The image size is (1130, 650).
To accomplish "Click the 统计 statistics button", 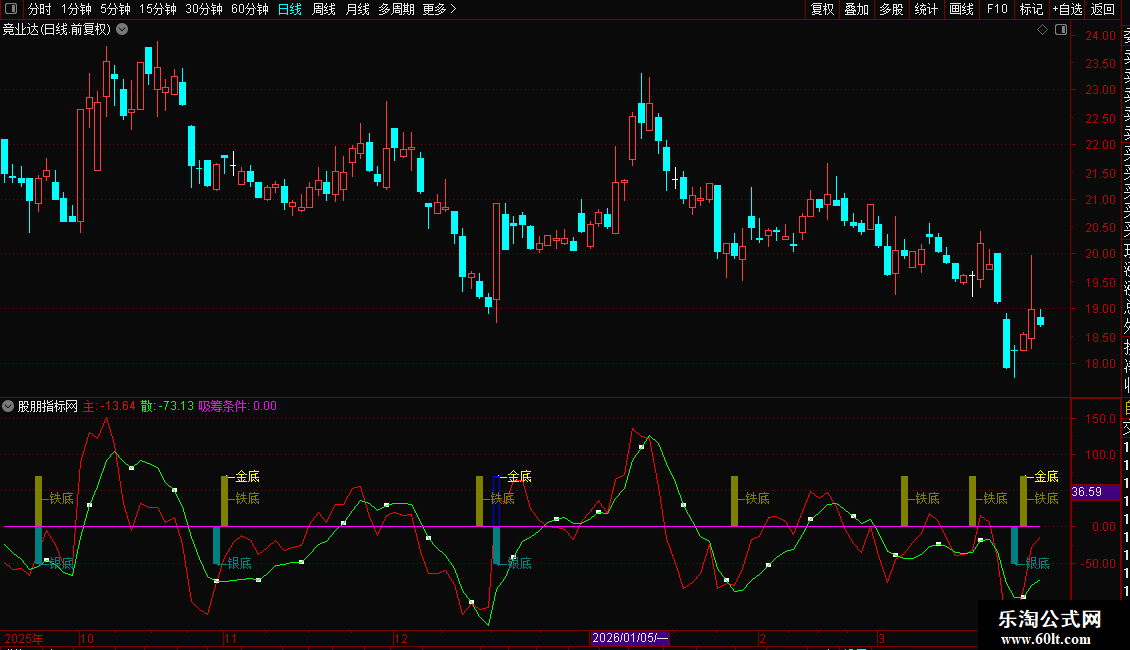I will (926, 9).
